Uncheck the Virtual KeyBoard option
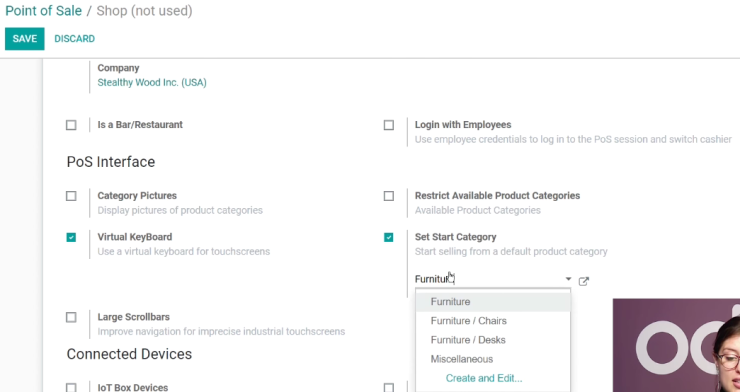Screen dimensions: 740x392 tap(71, 237)
